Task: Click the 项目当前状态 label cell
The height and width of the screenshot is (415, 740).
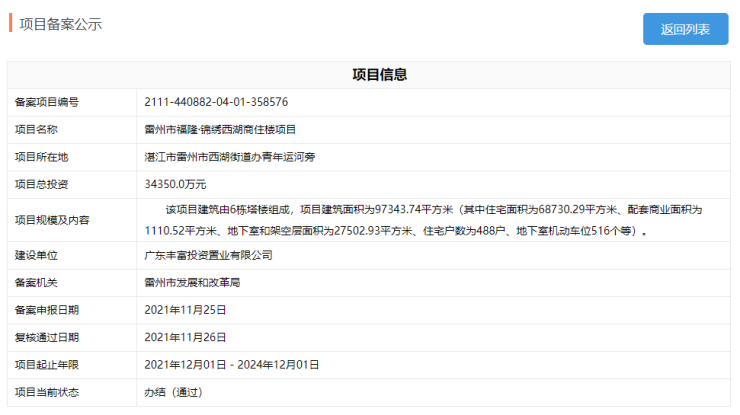Action: click(72, 392)
